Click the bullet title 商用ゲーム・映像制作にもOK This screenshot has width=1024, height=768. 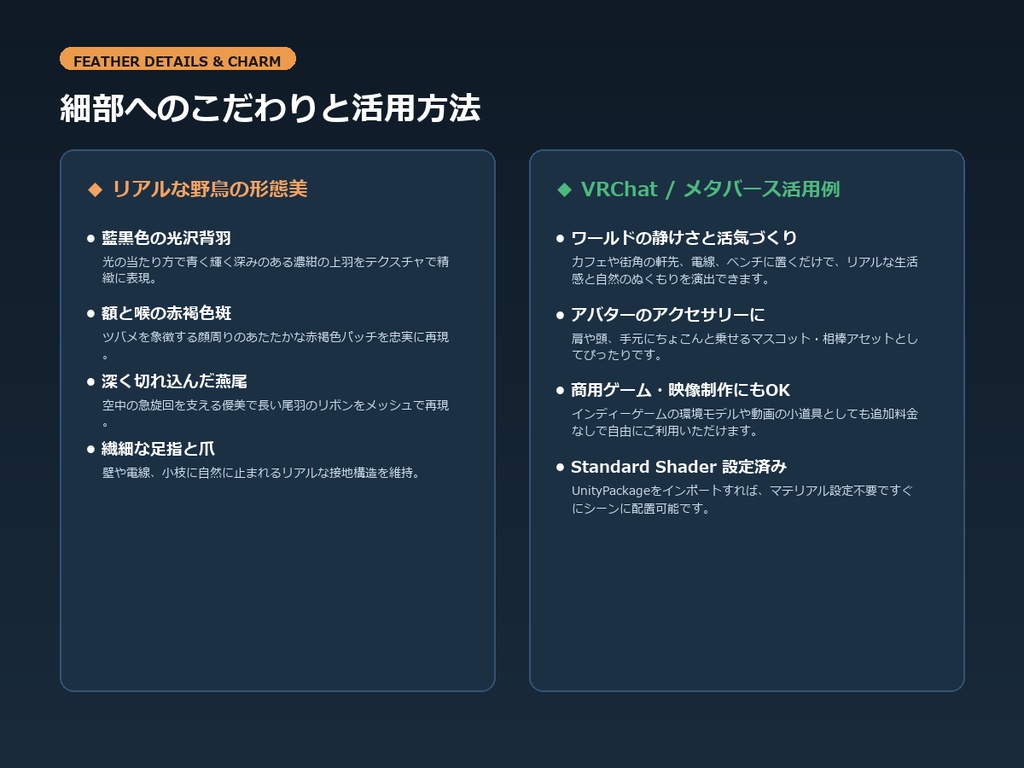click(x=680, y=391)
